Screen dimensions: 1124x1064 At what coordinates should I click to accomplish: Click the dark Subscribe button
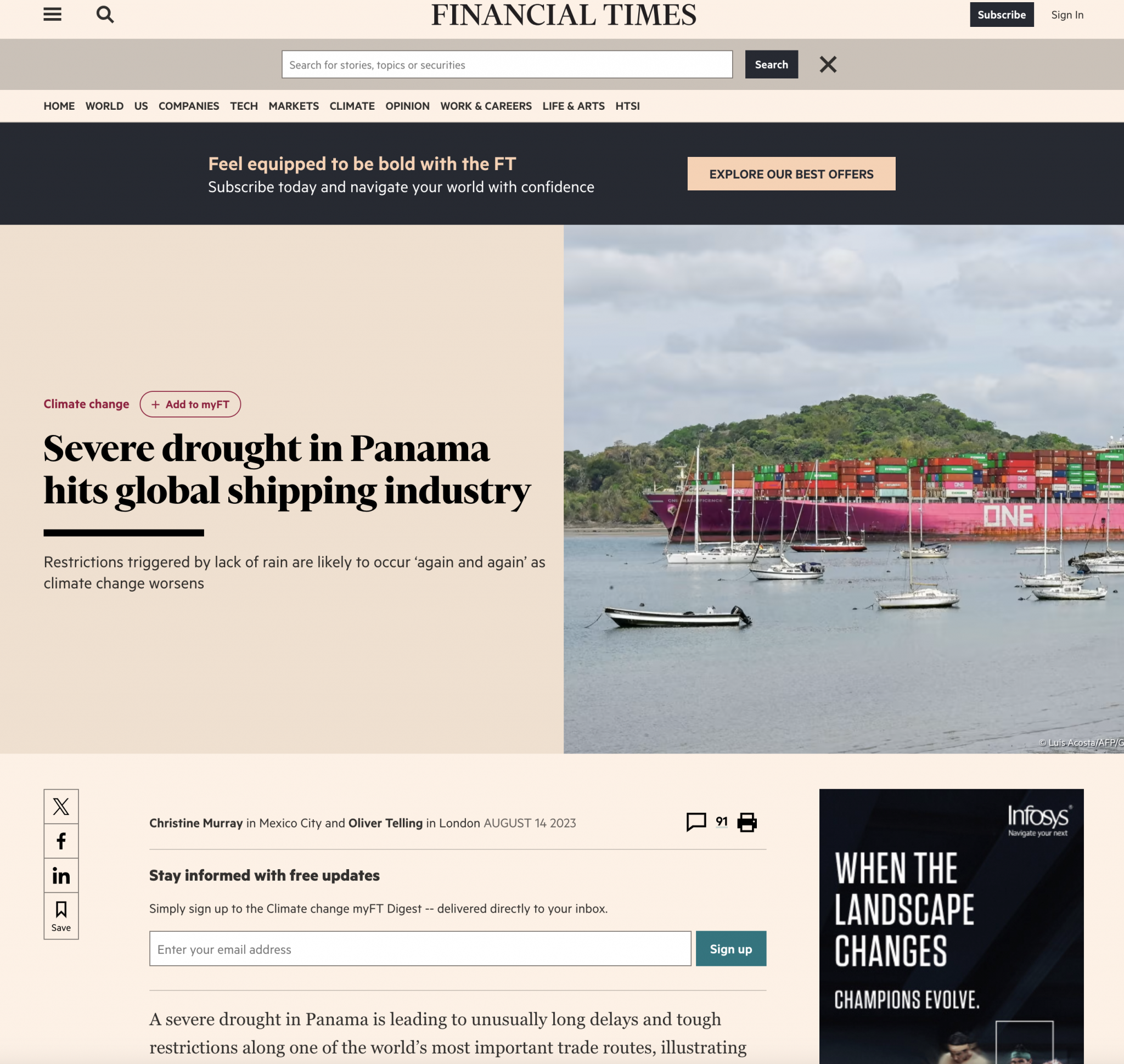(1002, 15)
